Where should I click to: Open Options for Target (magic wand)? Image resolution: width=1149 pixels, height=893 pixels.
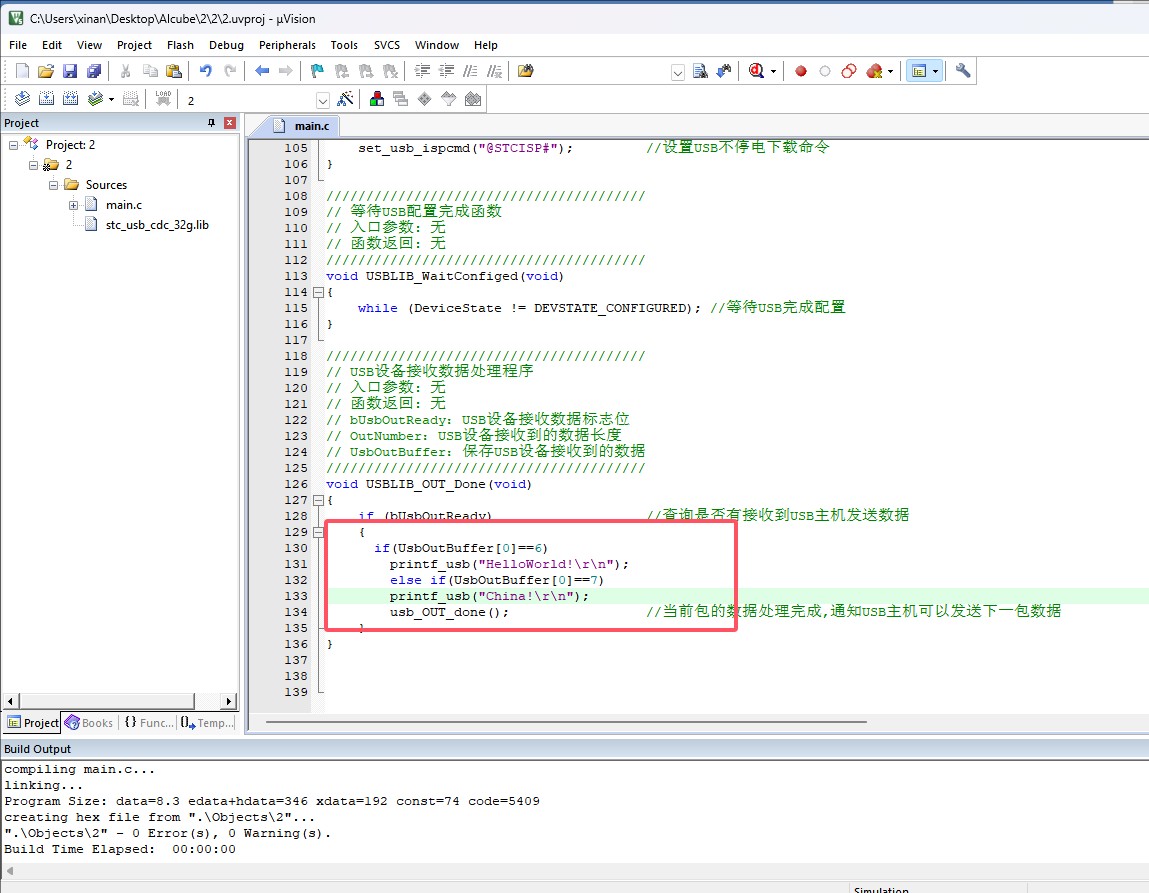point(345,99)
